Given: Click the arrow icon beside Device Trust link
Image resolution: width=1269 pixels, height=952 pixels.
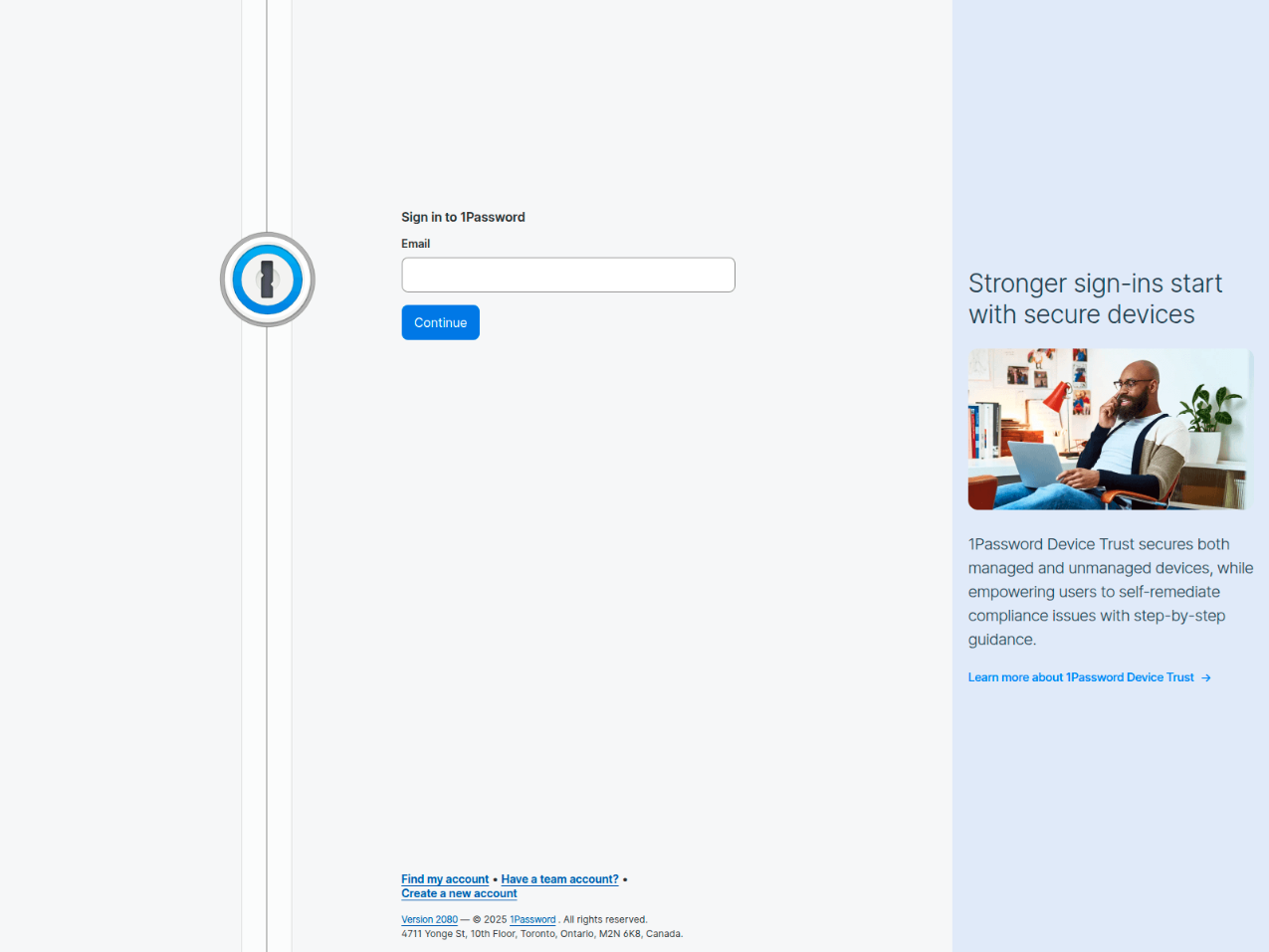Looking at the screenshot, I should [x=1206, y=677].
